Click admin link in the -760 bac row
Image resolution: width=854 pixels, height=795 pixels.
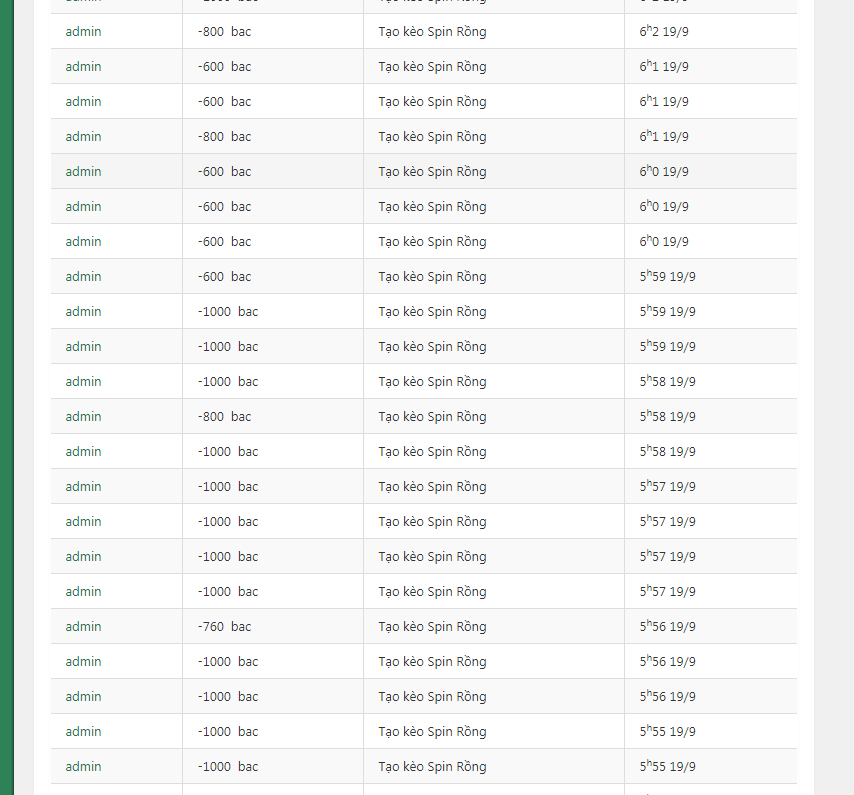point(84,627)
